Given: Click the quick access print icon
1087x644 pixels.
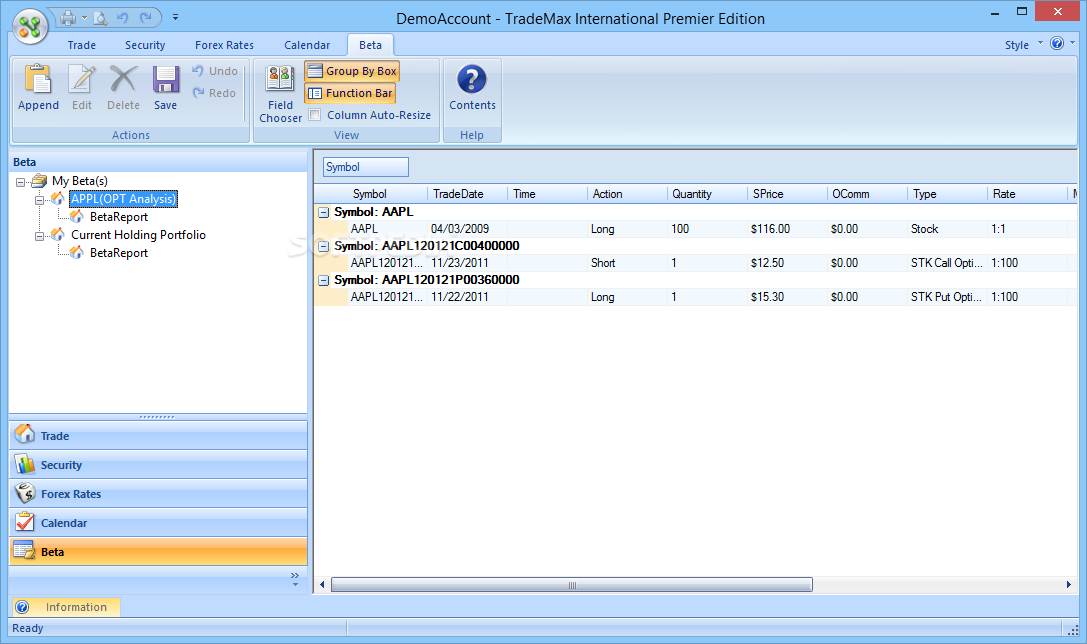Looking at the screenshot, I should pos(68,18).
